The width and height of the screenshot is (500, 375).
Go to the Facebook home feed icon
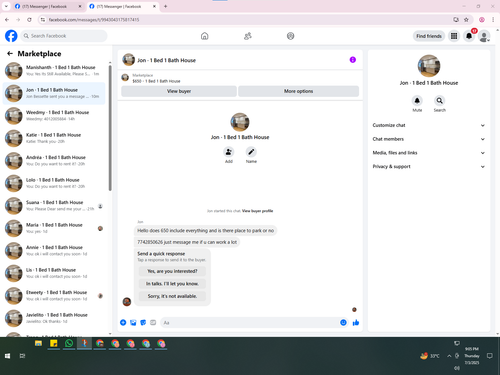205,36
